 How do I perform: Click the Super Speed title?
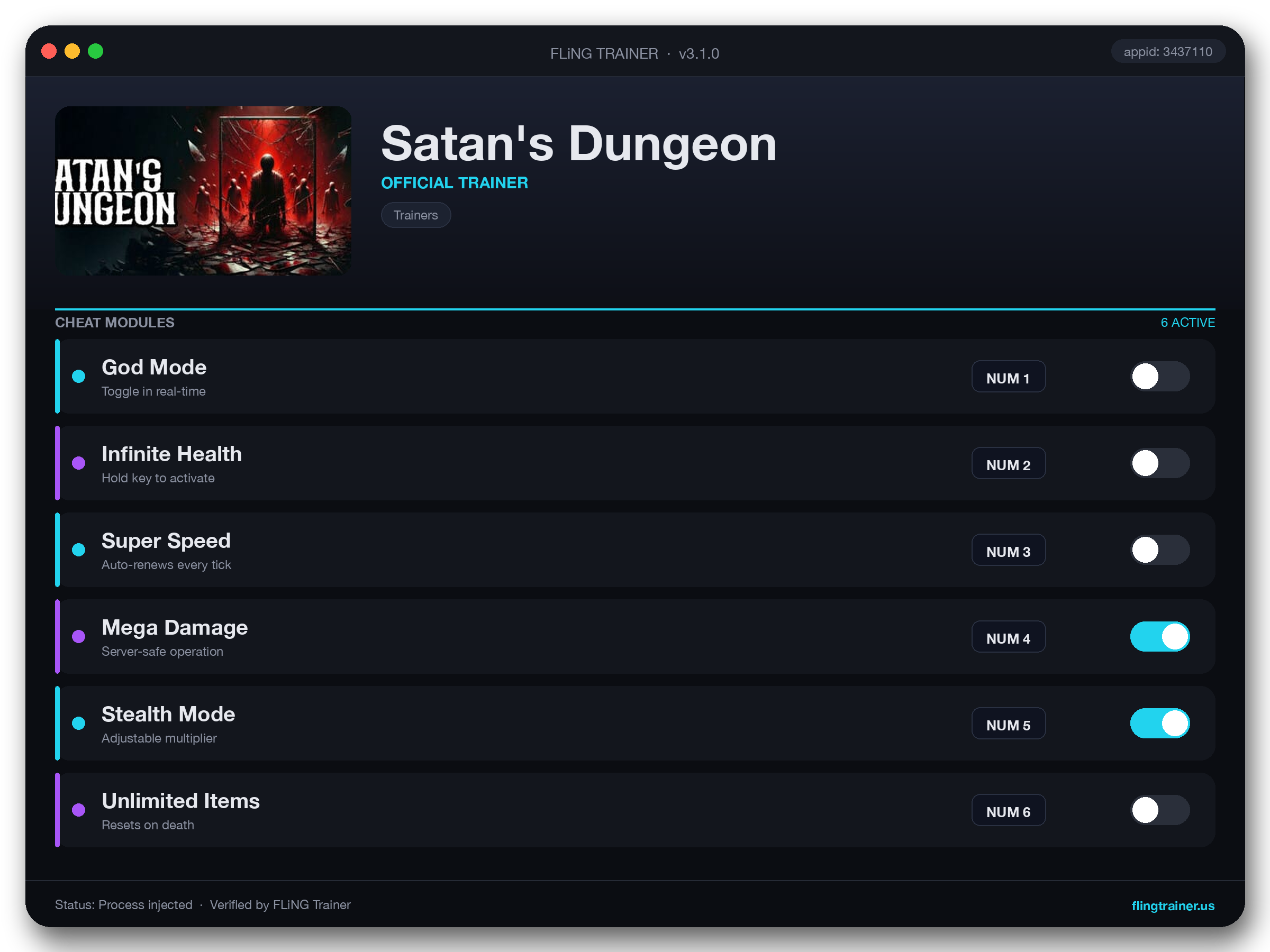pyautogui.click(x=166, y=541)
